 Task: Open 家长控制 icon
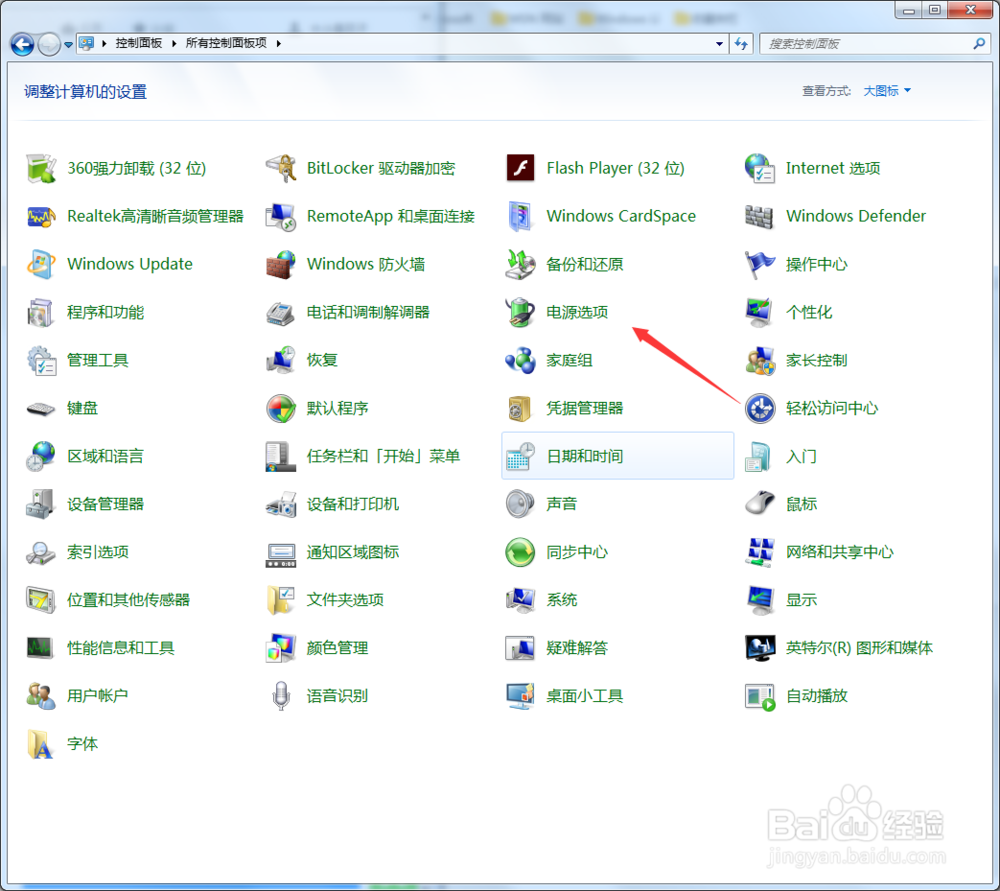760,360
